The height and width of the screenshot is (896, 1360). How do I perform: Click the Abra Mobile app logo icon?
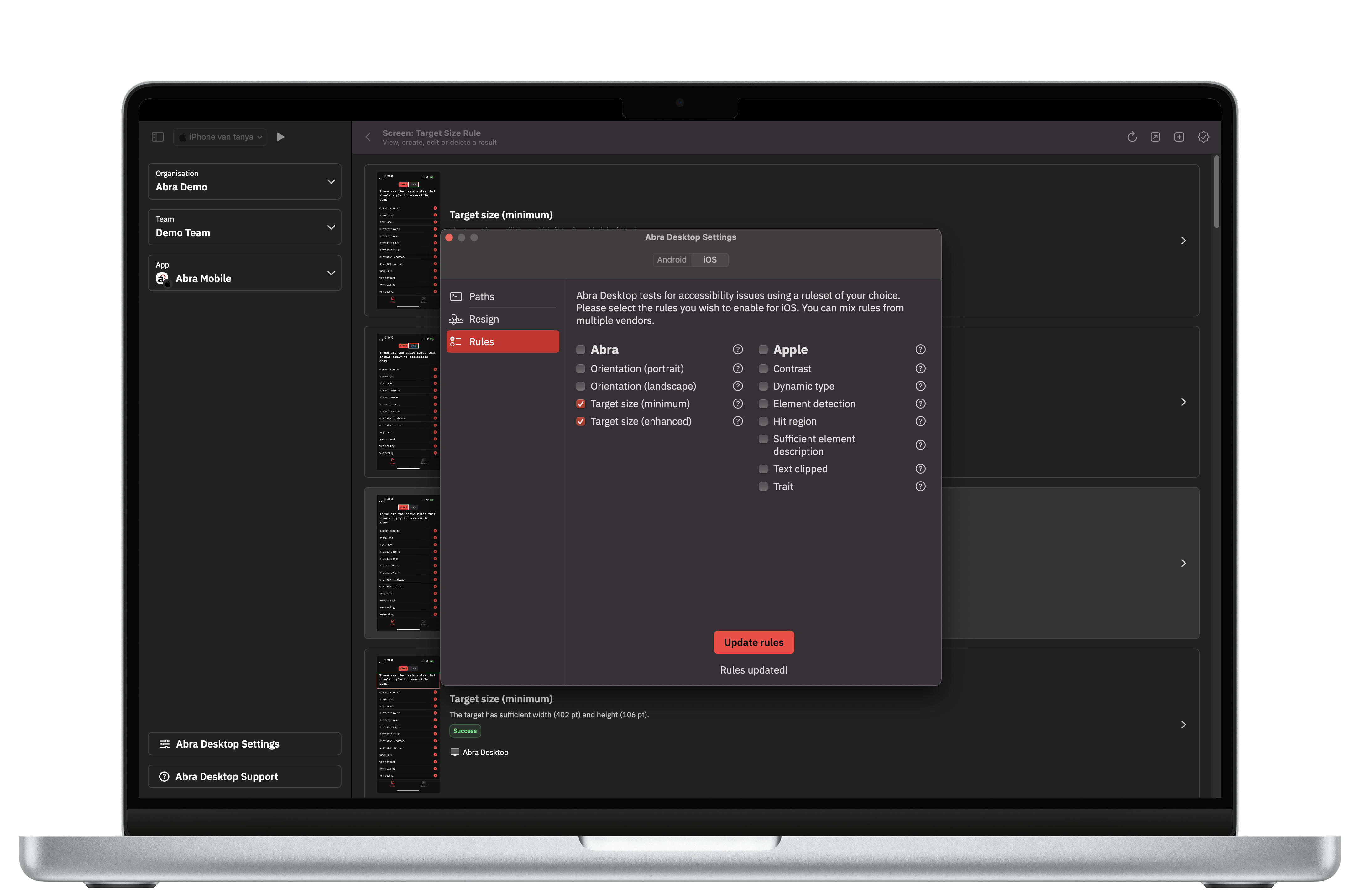[163, 279]
